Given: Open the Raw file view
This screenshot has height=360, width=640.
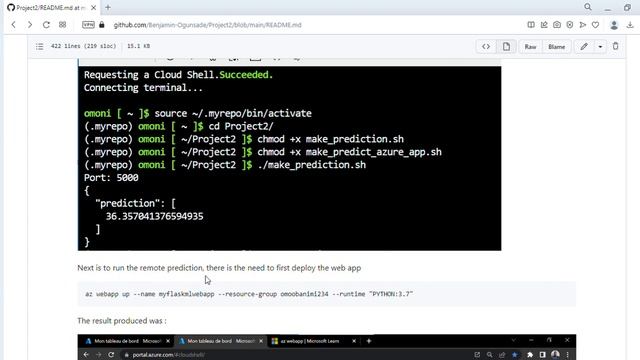Looking at the screenshot, I should coord(530,47).
